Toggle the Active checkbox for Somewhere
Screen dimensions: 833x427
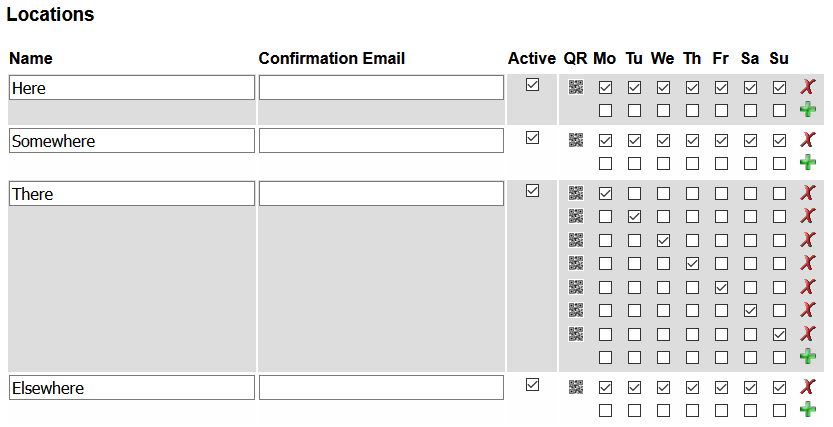click(x=533, y=138)
